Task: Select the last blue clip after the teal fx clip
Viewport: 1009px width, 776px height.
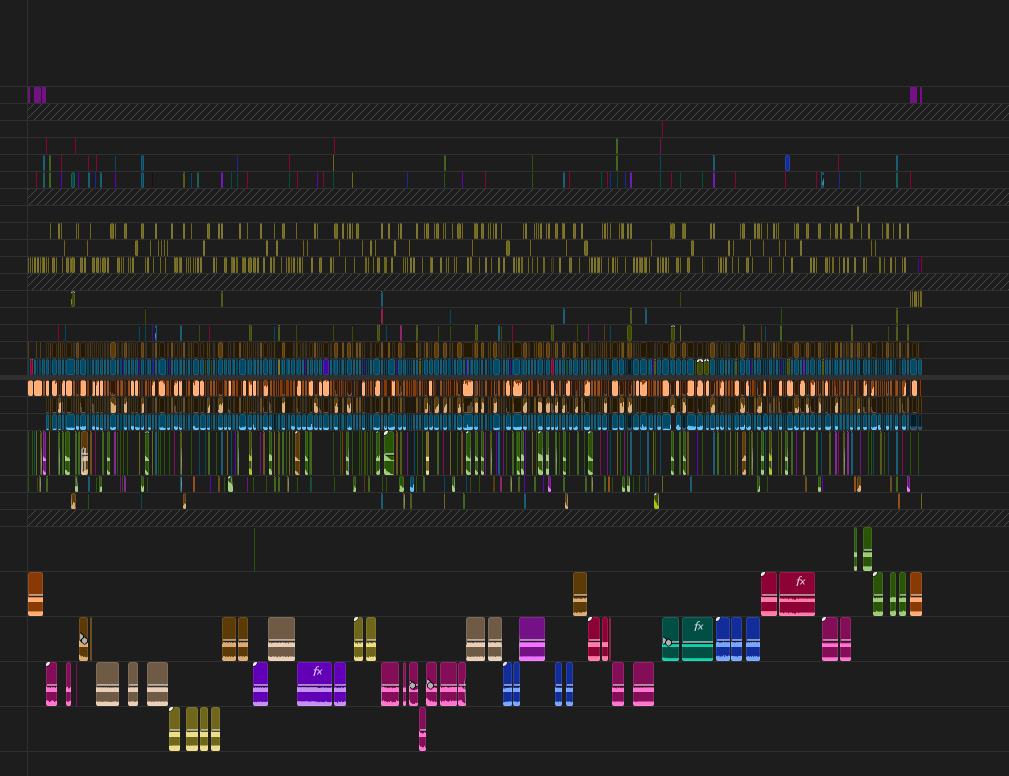Action: (753, 639)
